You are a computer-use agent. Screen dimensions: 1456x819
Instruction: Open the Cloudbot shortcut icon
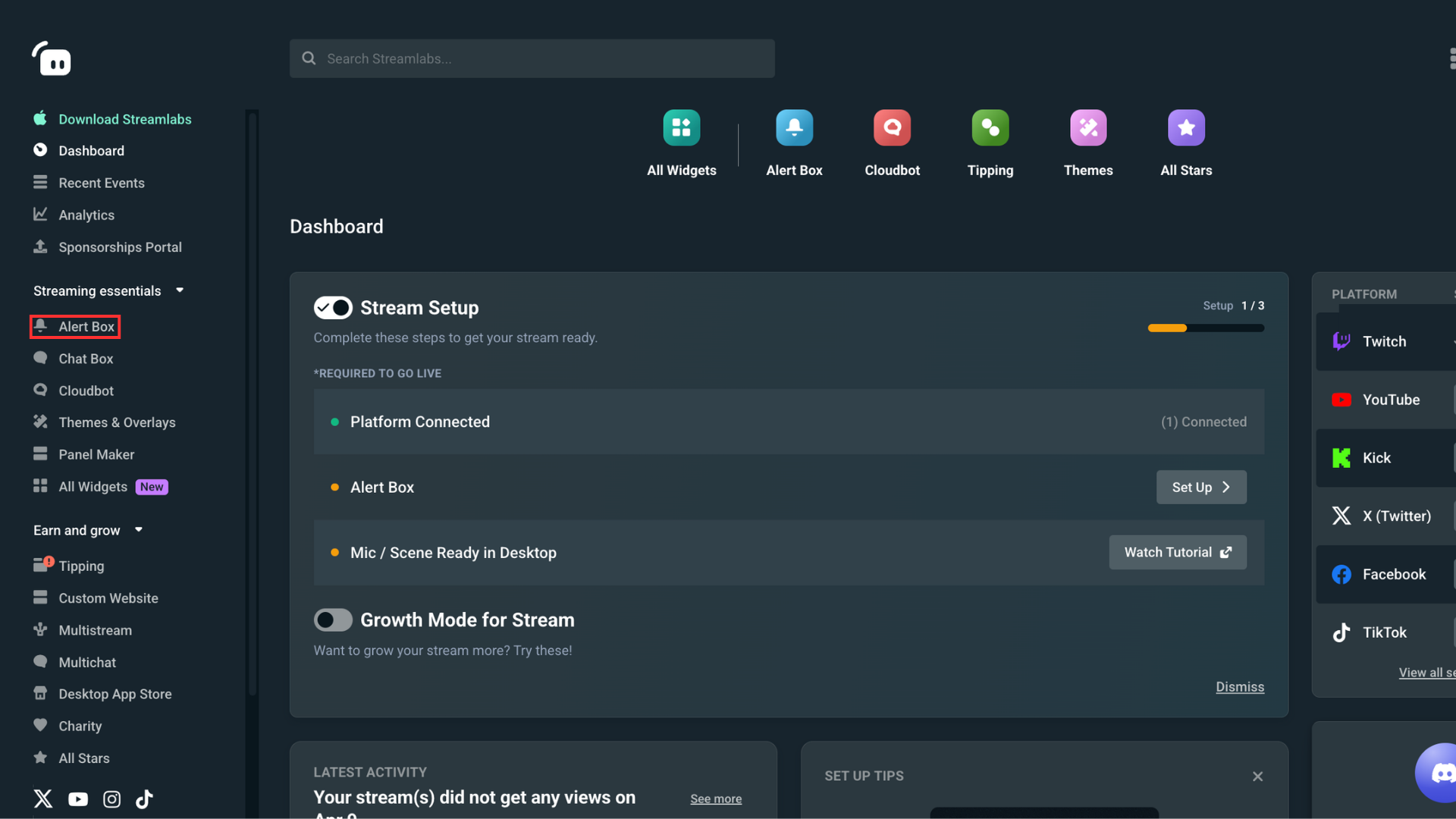[x=892, y=127]
